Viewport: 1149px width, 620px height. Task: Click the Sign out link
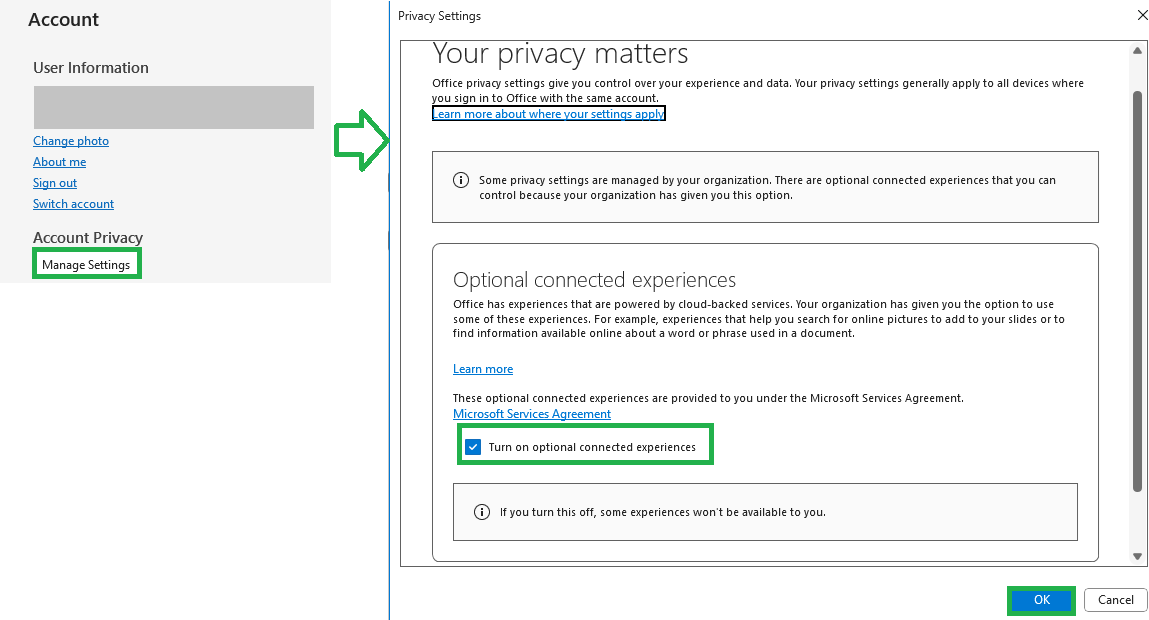[x=55, y=183]
